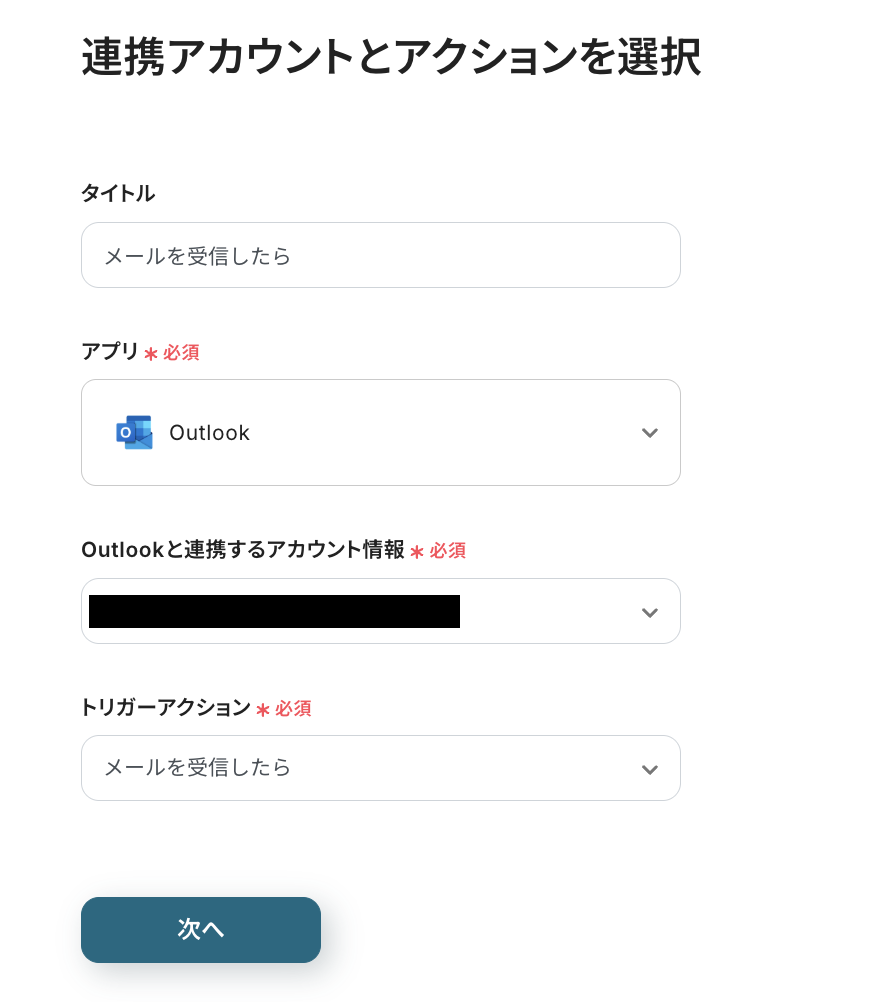This screenshot has height=1002, width=882.
Task: Click the メールを受信したら trigger action value
Action: tap(198, 768)
